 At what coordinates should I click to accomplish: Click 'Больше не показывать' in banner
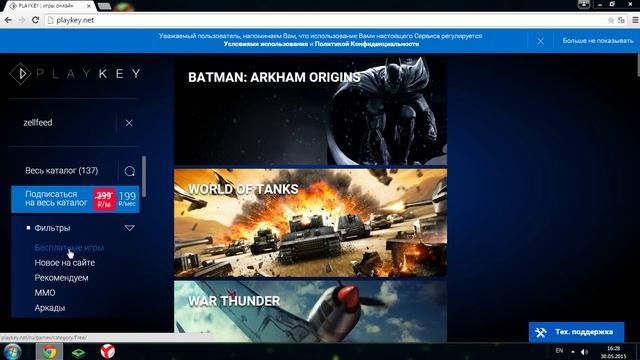click(598, 41)
